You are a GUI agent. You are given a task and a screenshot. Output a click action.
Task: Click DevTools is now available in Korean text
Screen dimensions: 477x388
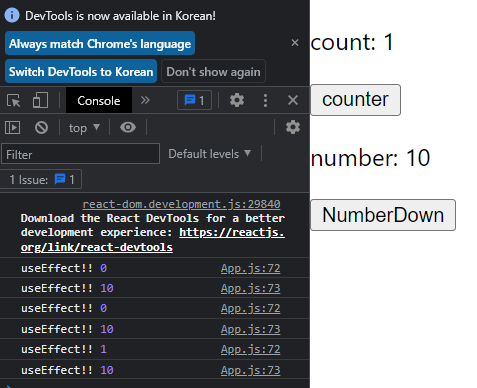(x=120, y=16)
